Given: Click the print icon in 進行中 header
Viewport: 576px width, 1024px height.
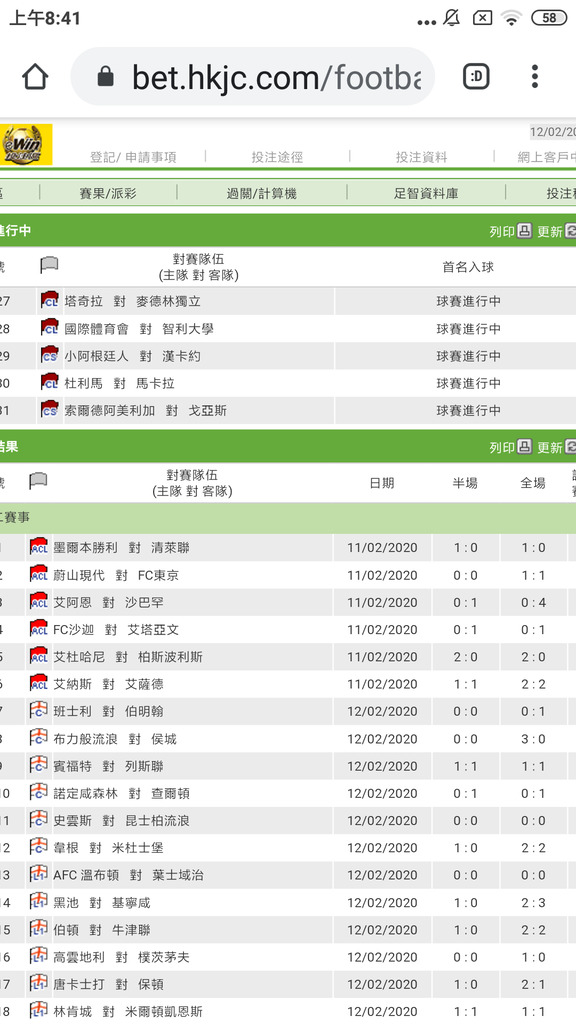Looking at the screenshot, I should click(524, 231).
